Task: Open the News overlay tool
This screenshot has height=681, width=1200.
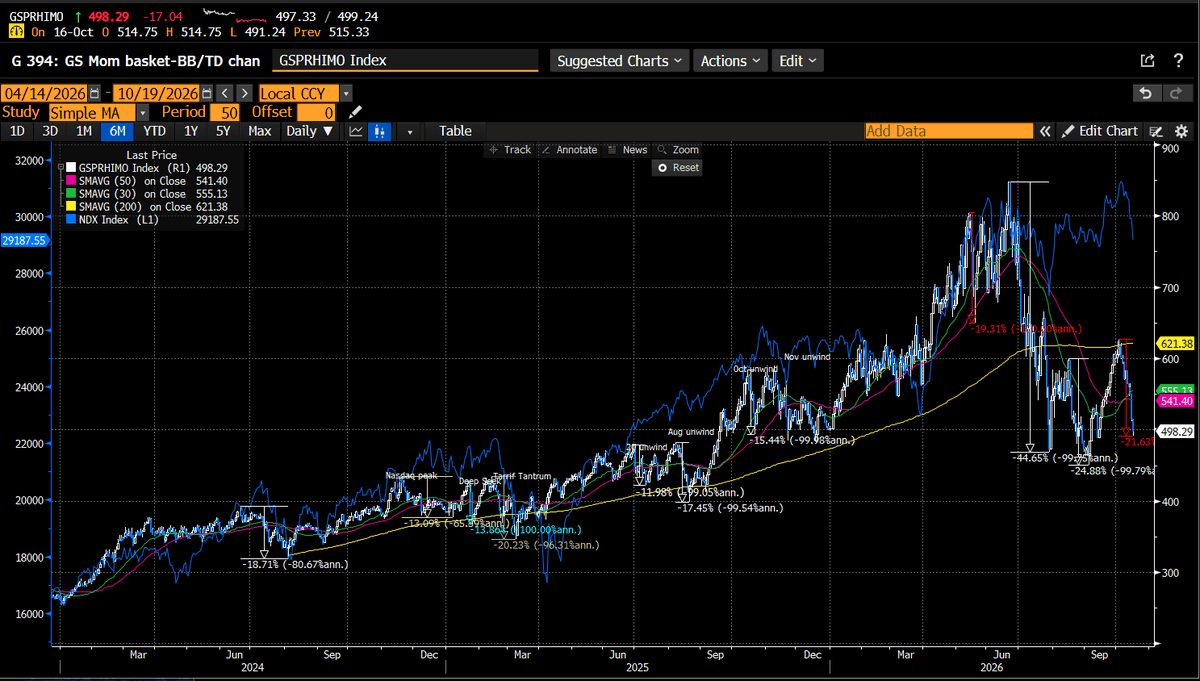Action: [627, 150]
